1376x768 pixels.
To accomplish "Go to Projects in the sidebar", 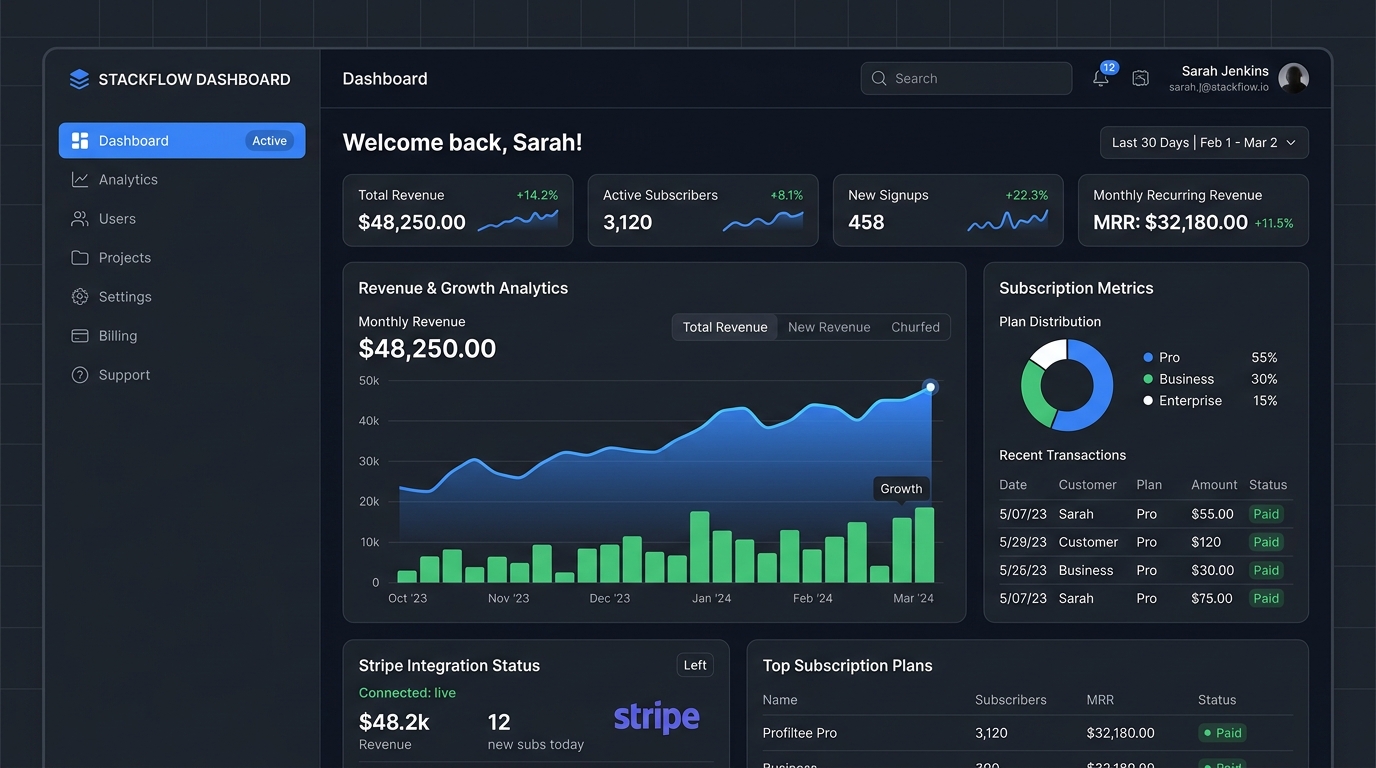I will coord(182,258).
